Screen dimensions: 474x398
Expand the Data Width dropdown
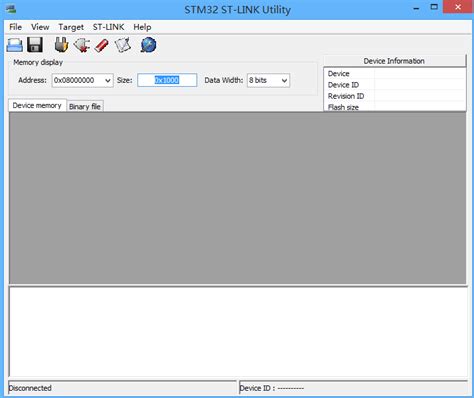click(284, 80)
